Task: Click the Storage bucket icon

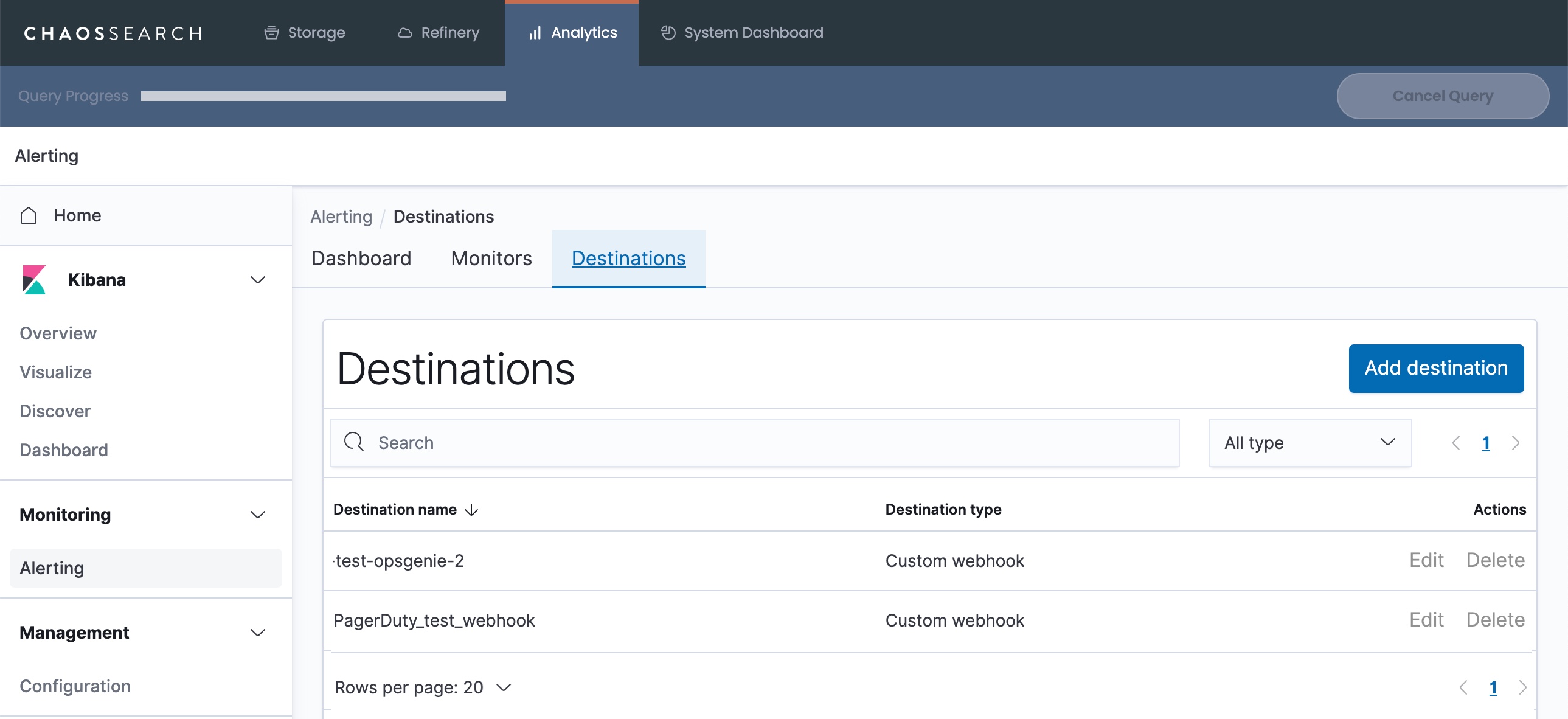Action: tap(271, 33)
